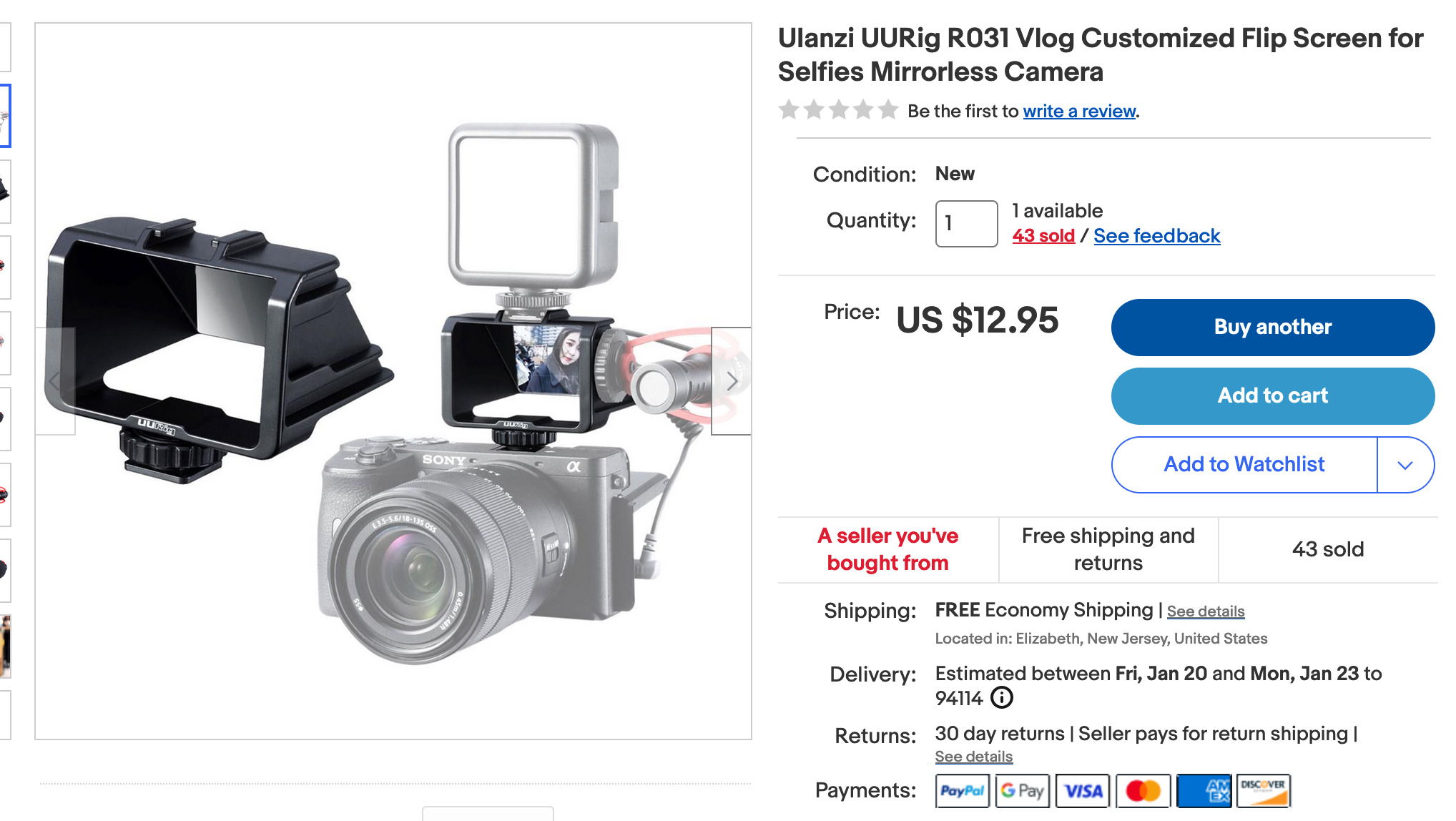The height and width of the screenshot is (821, 1456).
Task: Click the Mastercard payment icon
Action: pyautogui.click(x=1143, y=791)
